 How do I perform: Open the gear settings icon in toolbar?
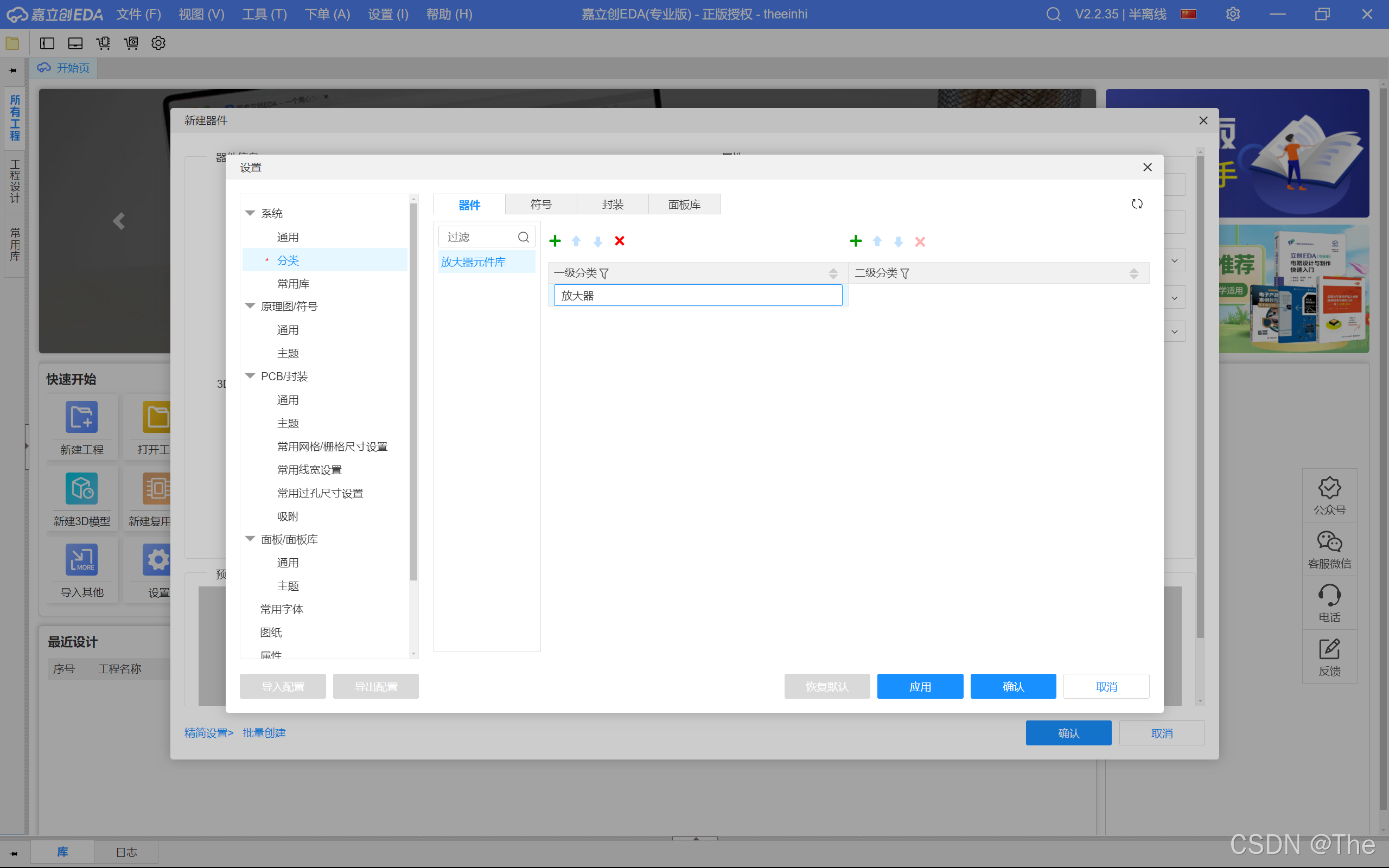click(158, 43)
